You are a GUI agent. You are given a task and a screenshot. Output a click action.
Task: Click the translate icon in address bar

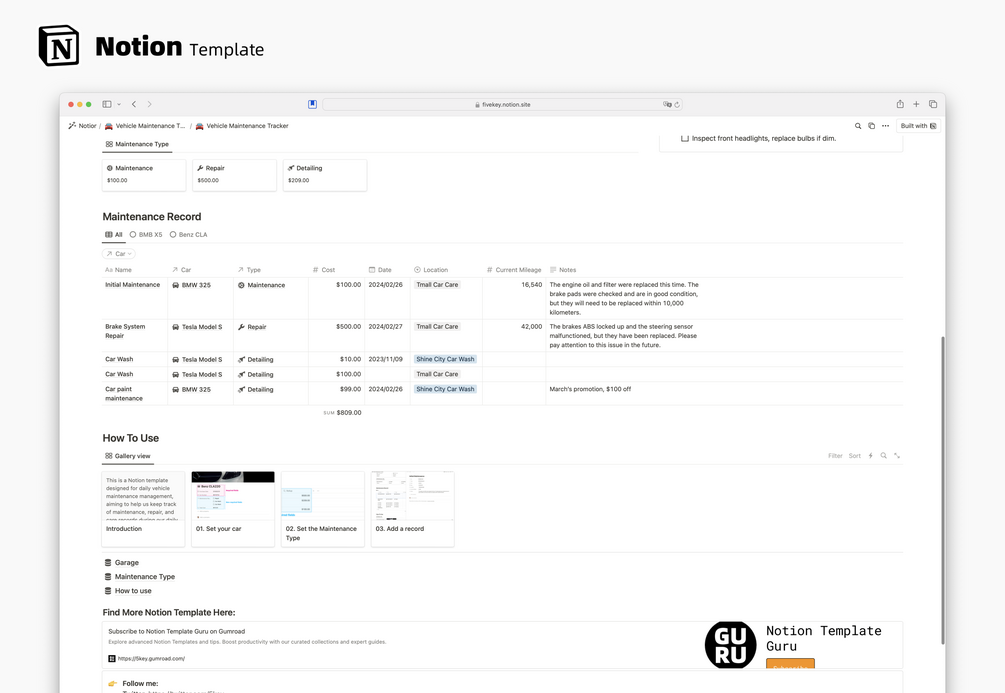667,104
